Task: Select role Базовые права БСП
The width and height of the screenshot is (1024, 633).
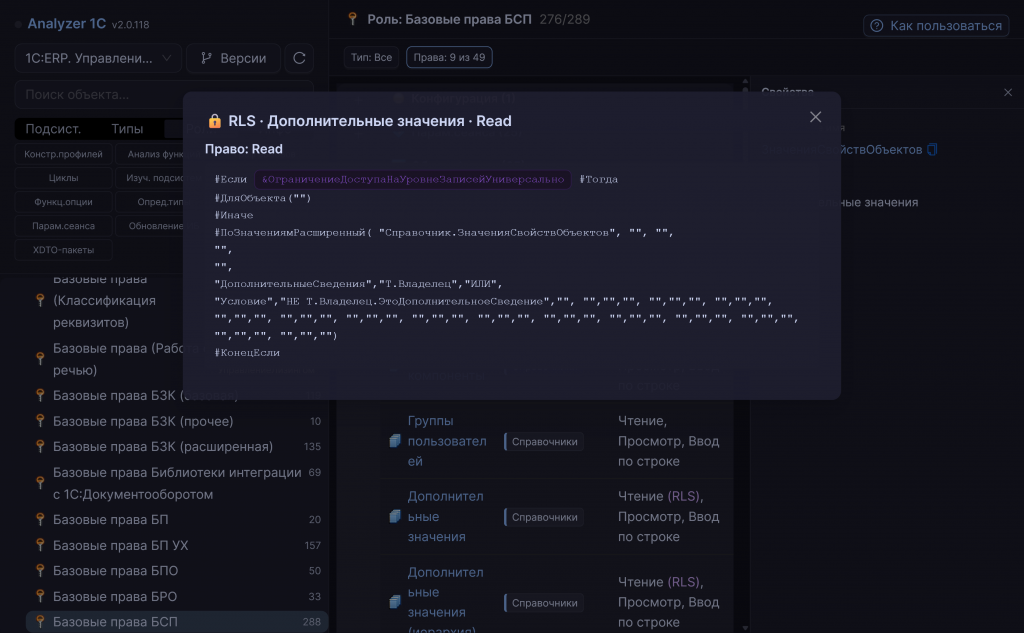Action: 176,622
